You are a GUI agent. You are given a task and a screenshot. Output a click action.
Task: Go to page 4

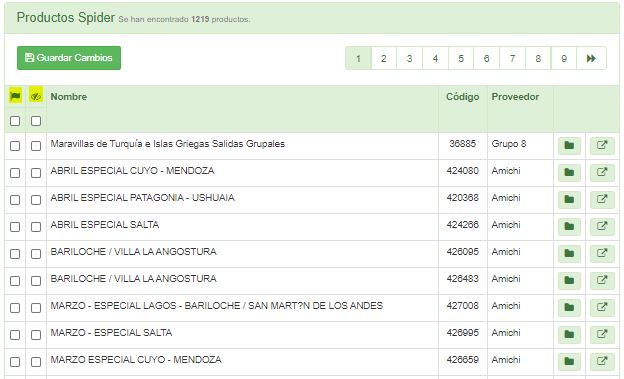[x=435, y=59]
